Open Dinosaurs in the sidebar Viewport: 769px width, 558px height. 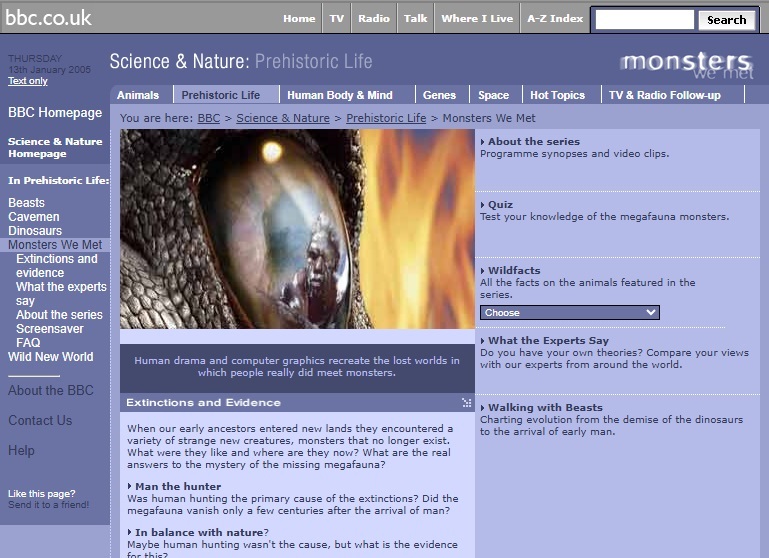coord(35,230)
